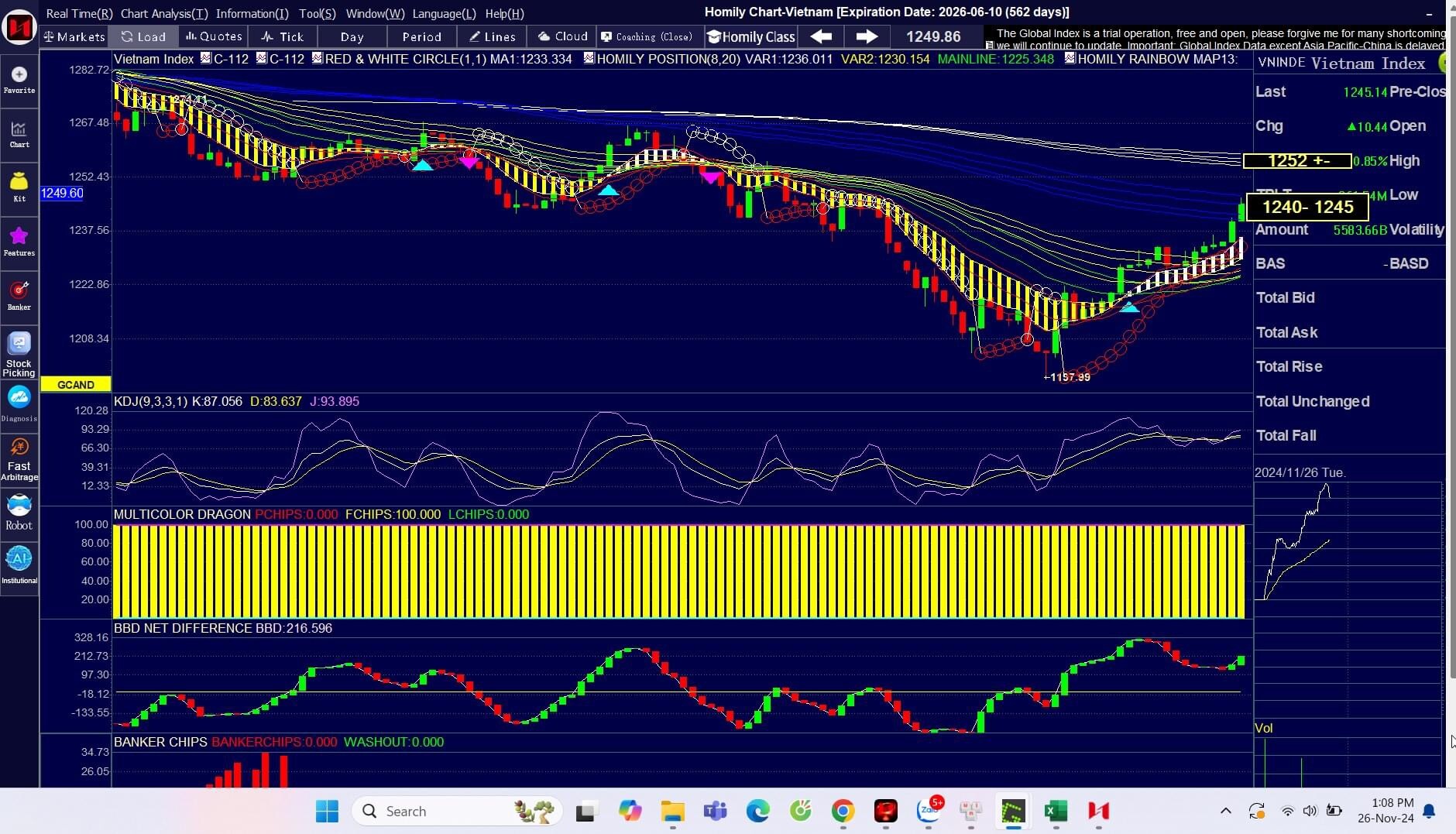Image resolution: width=1456 pixels, height=834 pixels.
Task: Select the Day chart period
Action: (x=352, y=36)
